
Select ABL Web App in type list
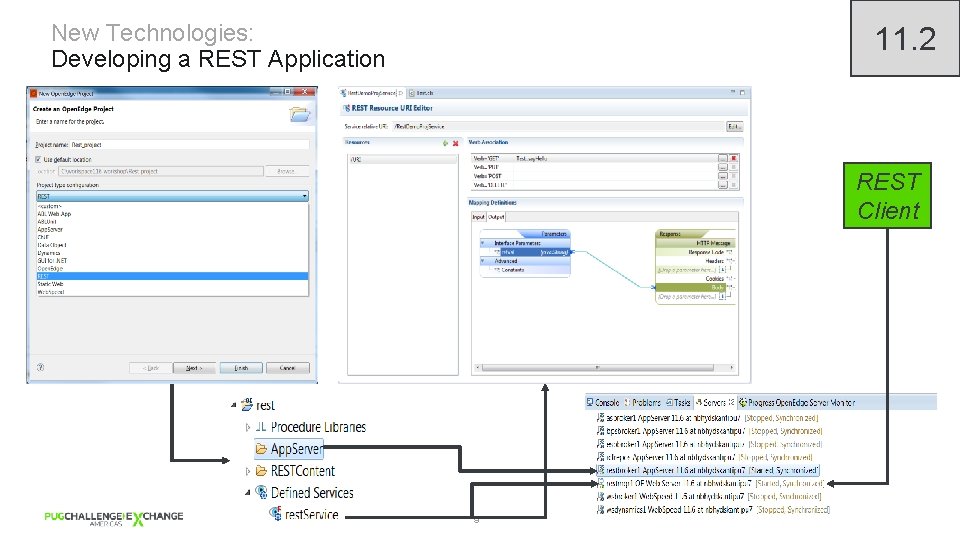point(172,214)
